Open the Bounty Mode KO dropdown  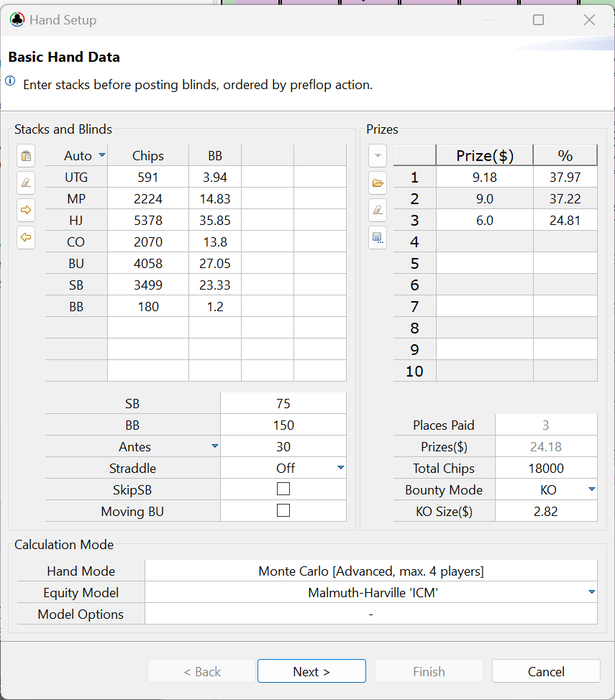[x=592, y=489]
